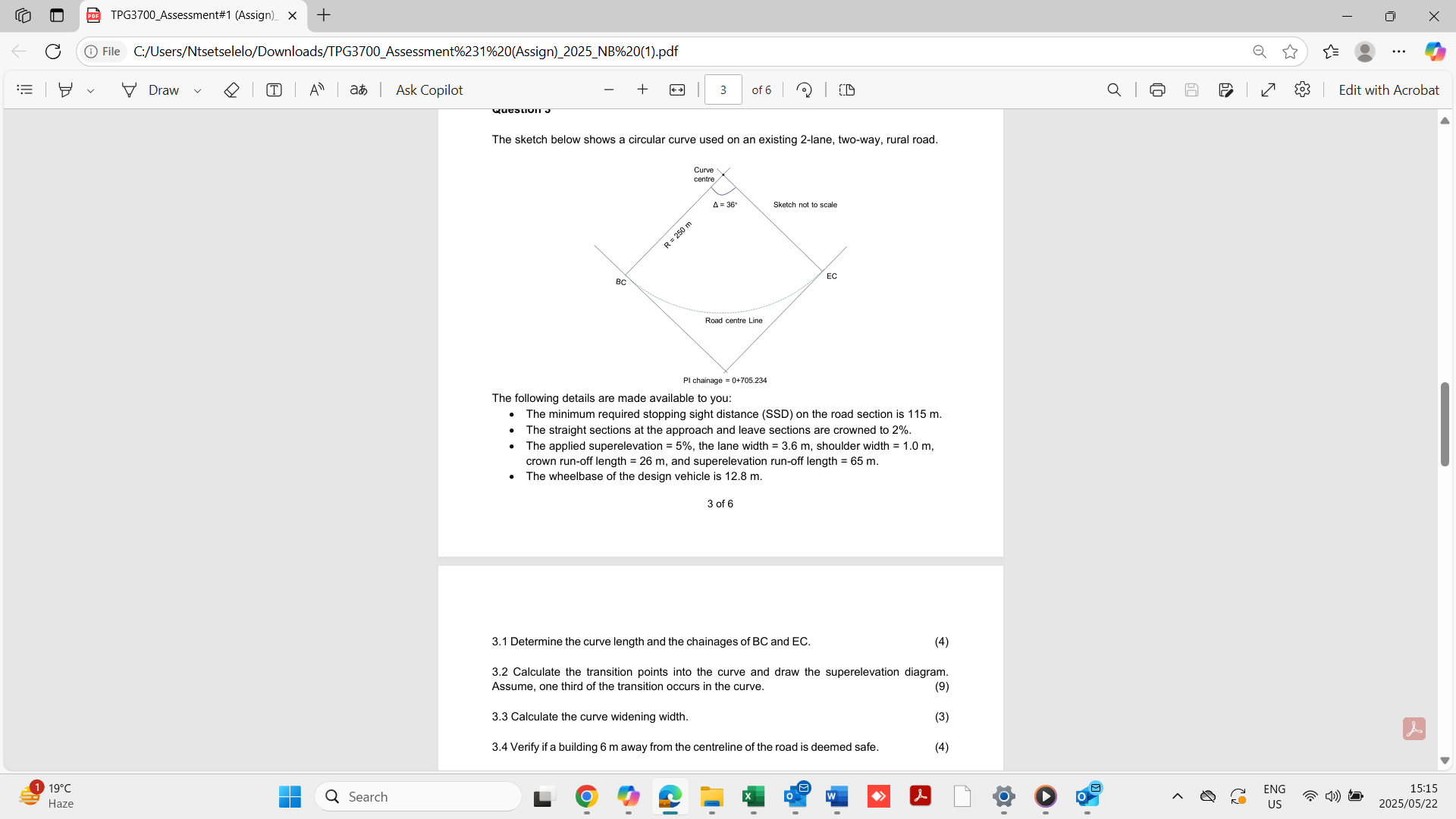Toggle the document contents pane
The image size is (1456, 819).
click(25, 89)
